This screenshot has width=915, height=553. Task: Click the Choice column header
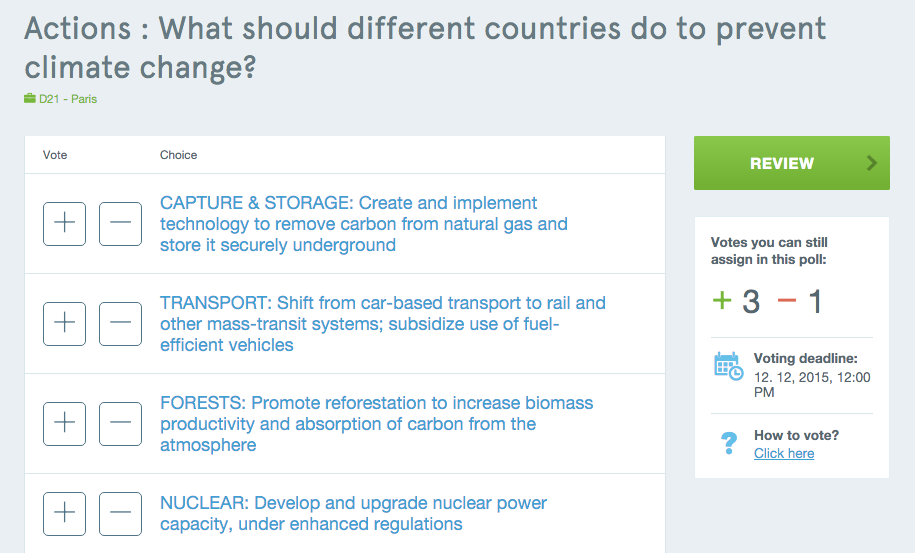pos(179,155)
